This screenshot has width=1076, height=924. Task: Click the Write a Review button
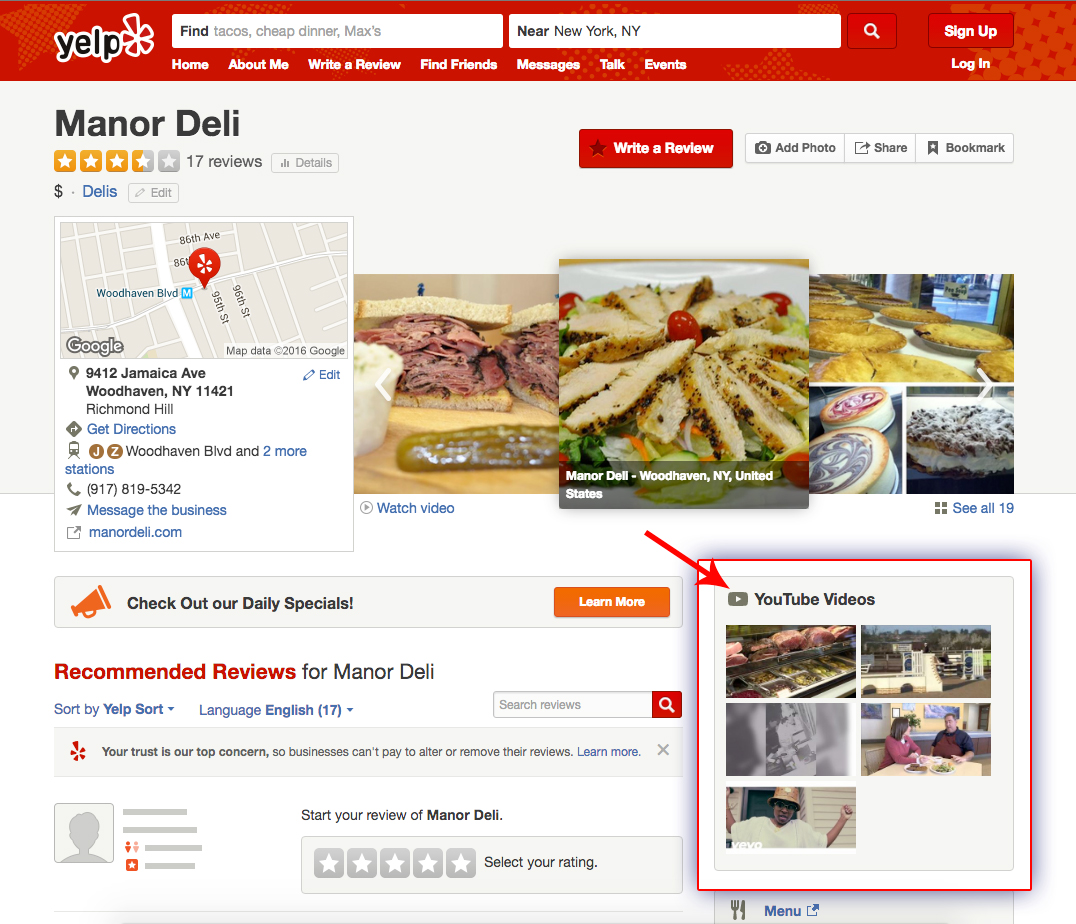coord(655,148)
